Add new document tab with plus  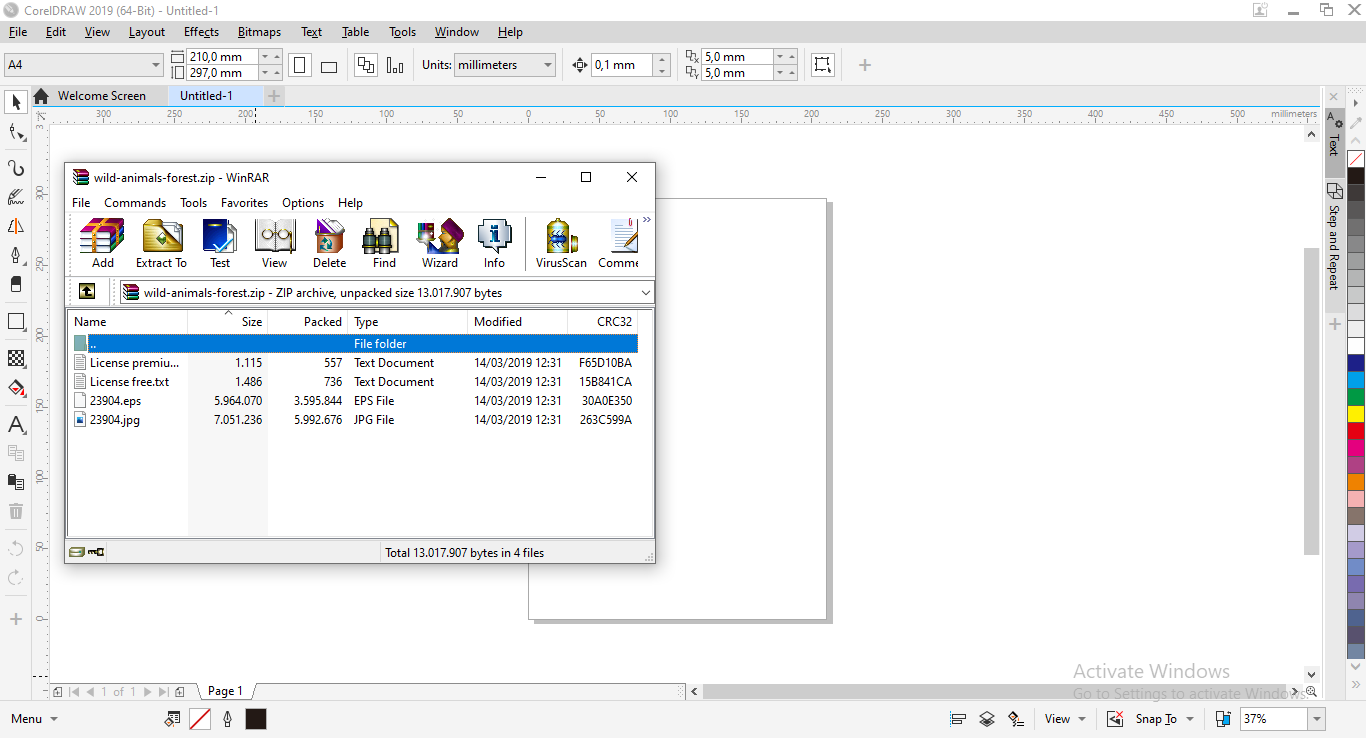point(274,96)
